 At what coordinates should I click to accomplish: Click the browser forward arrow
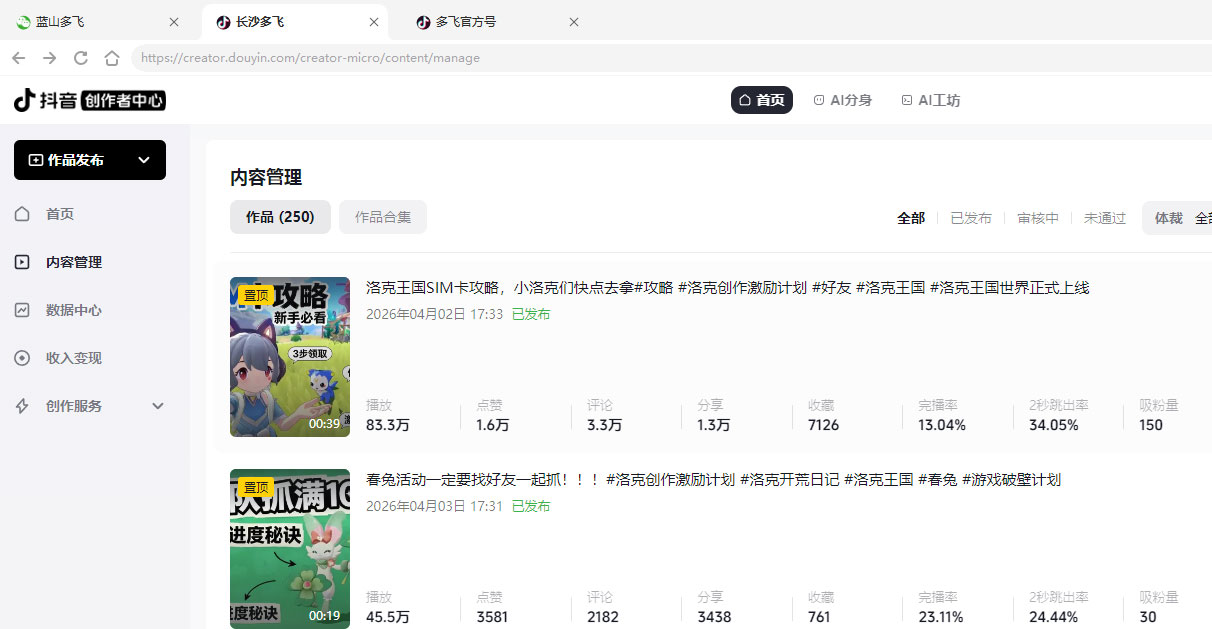pyautogui.click(x=50, y=58)
